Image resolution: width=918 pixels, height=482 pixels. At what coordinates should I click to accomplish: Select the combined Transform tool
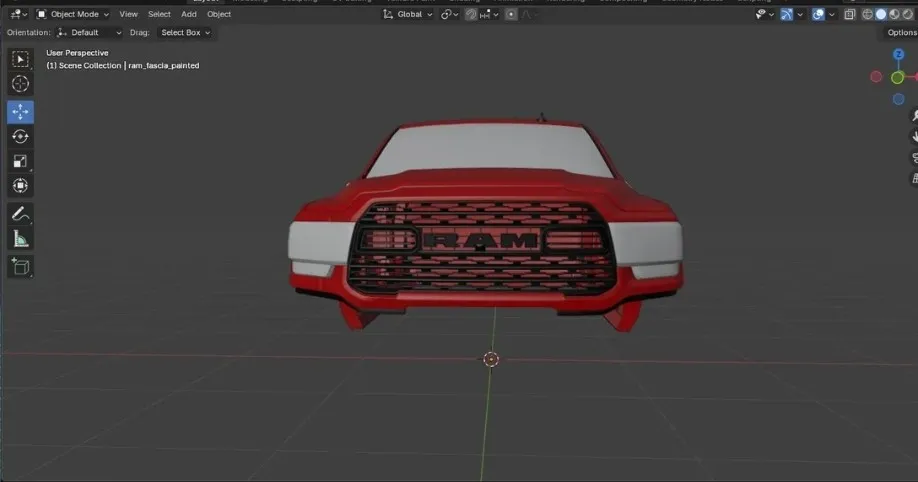point(20,186)
